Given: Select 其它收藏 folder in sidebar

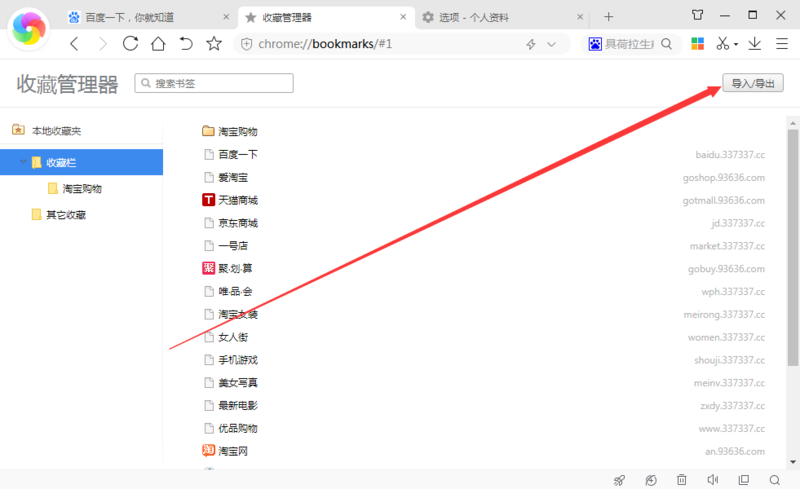Looking at the screenshot, I should pos(66,215).
